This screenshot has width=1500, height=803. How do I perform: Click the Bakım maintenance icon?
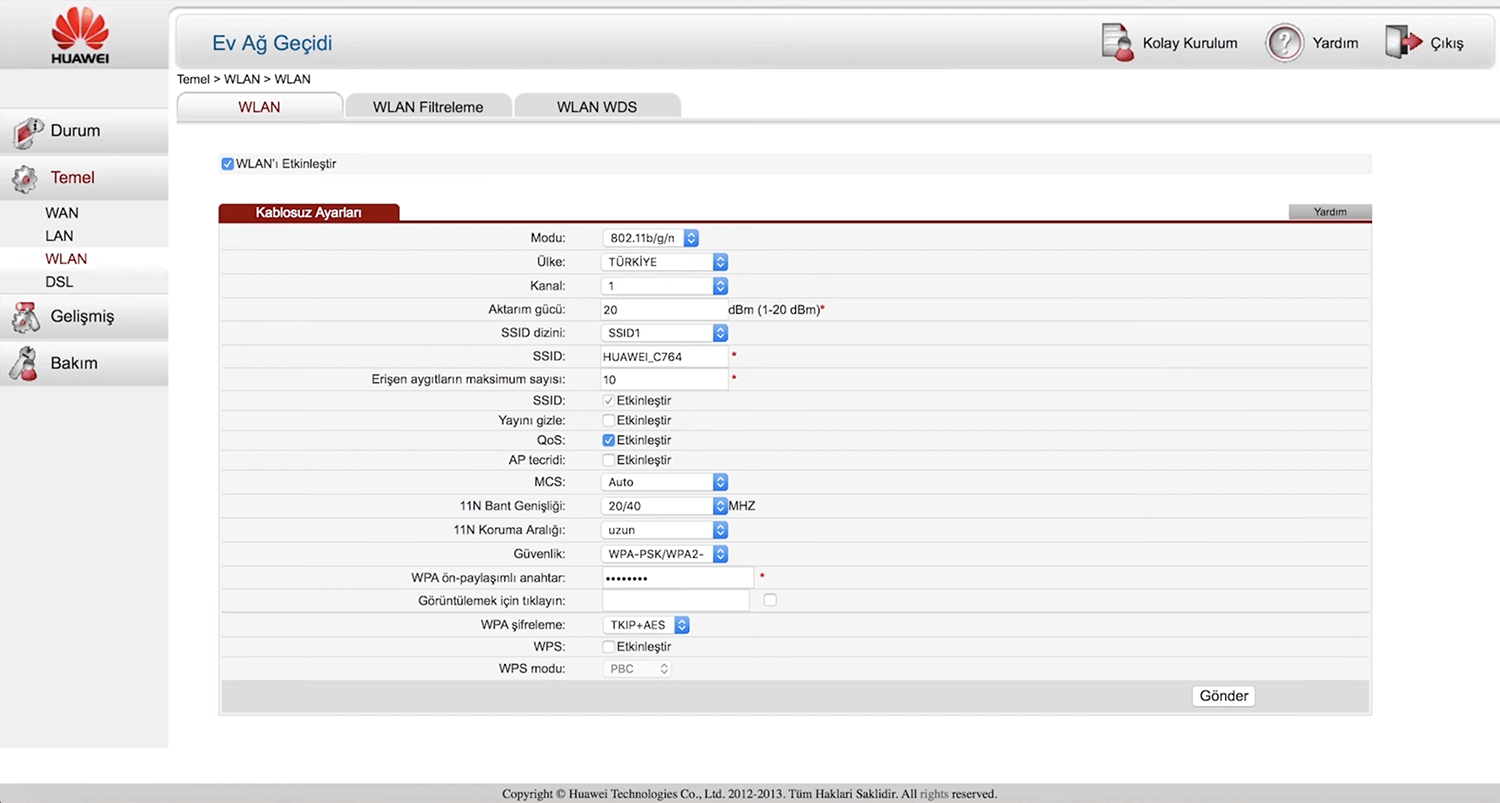click(x=24, y=364)
